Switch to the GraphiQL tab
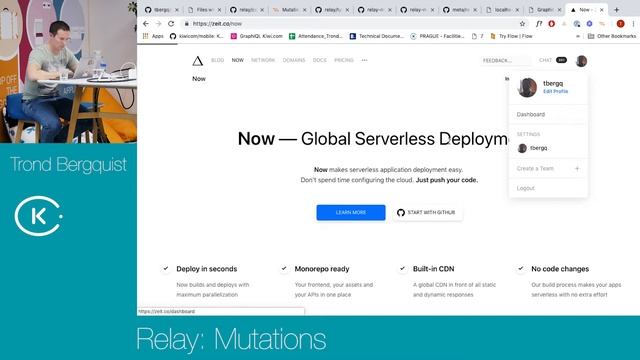This screenshot has height=360, width=640. (x=545, y=9)
